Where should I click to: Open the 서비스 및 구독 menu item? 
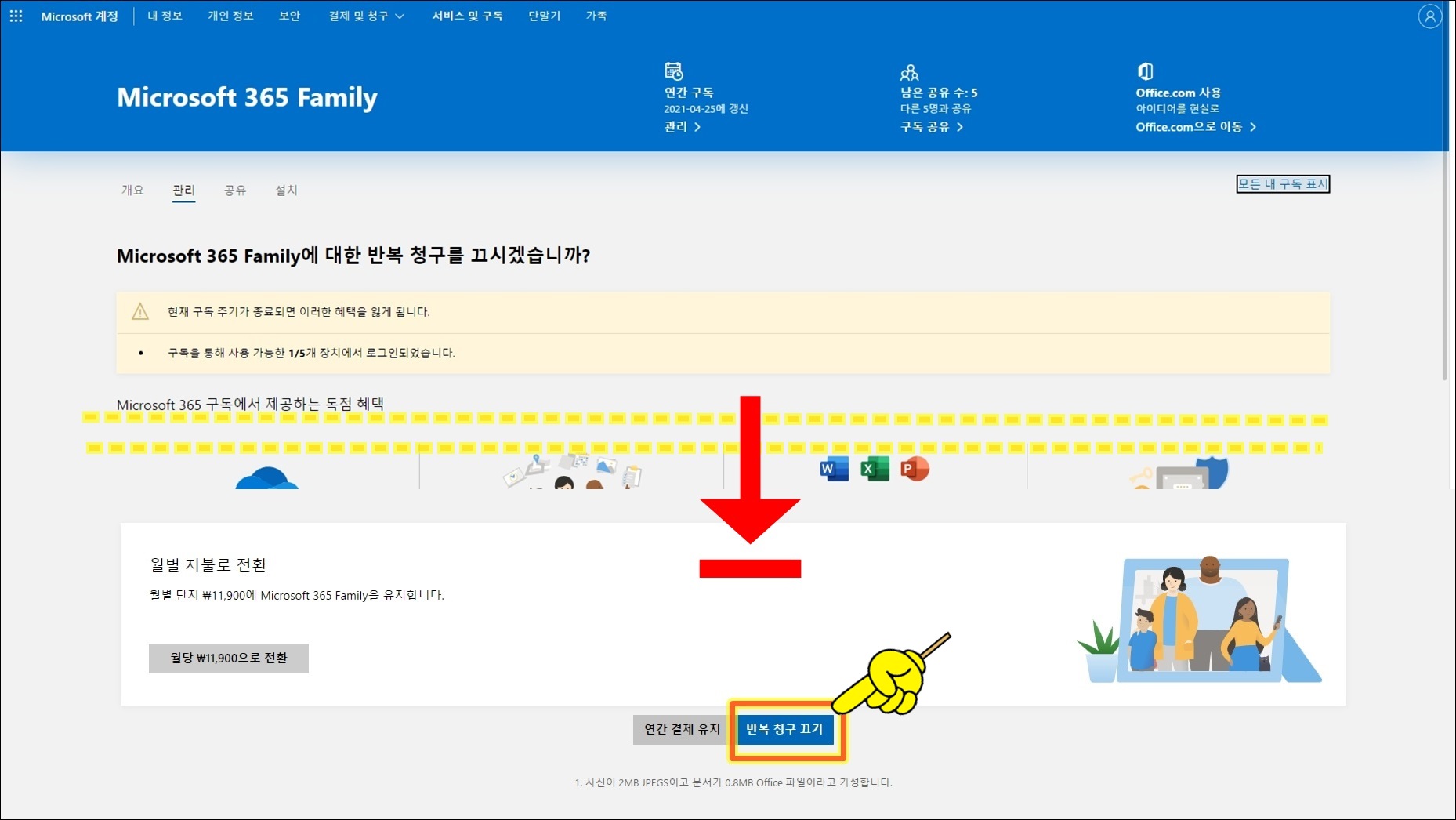tap(468, 16)
